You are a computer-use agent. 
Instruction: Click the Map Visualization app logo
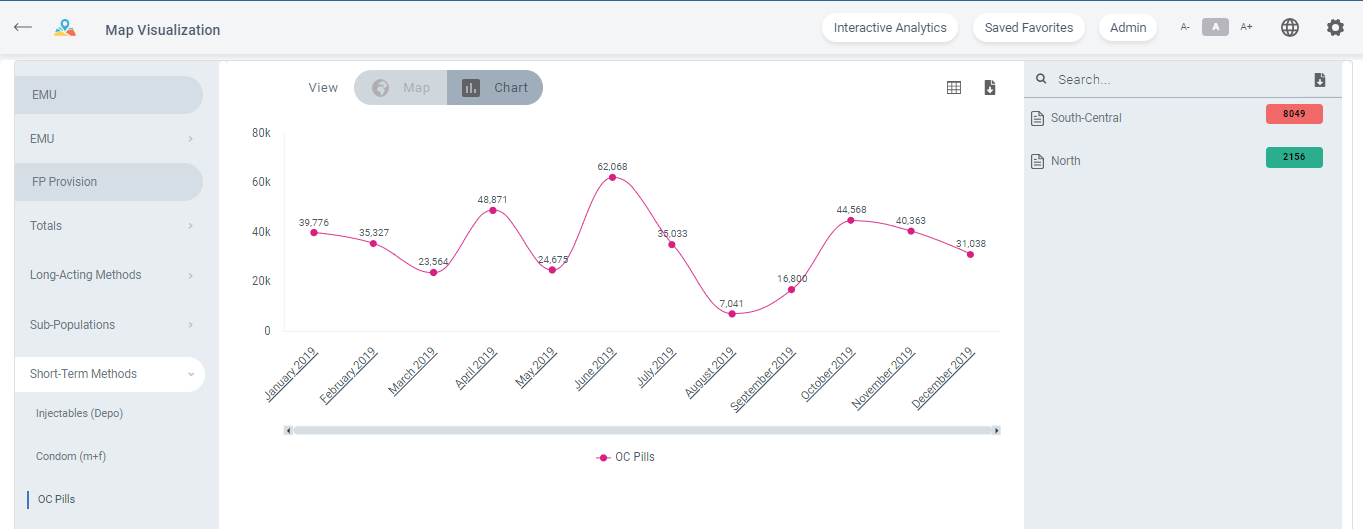(65, 28)
